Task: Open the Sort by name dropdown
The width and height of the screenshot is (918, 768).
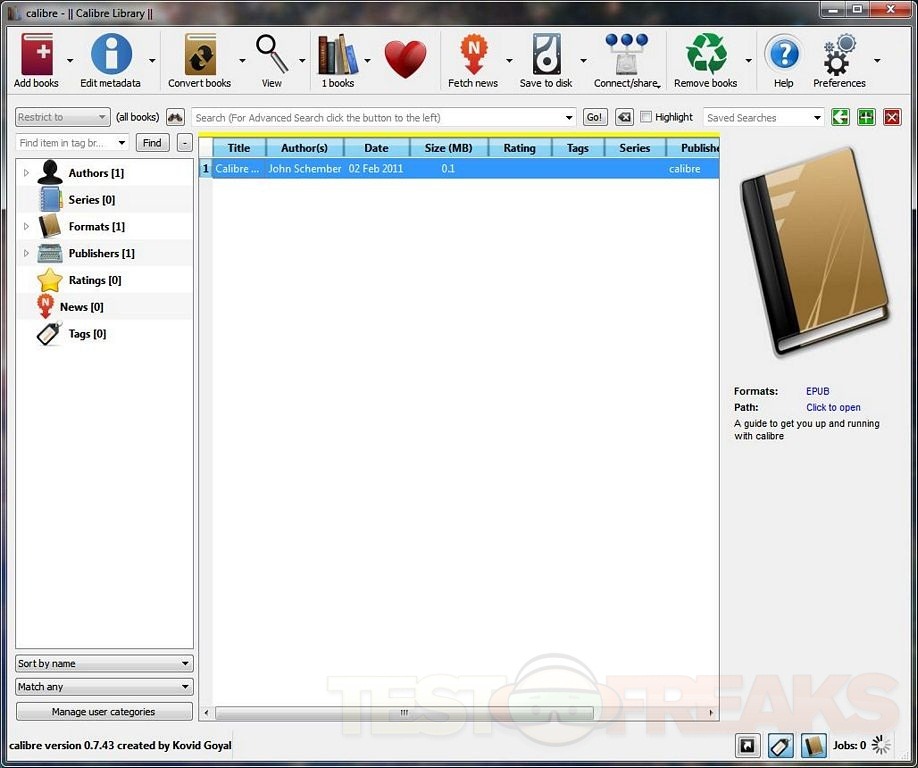Action: [104, 663]
